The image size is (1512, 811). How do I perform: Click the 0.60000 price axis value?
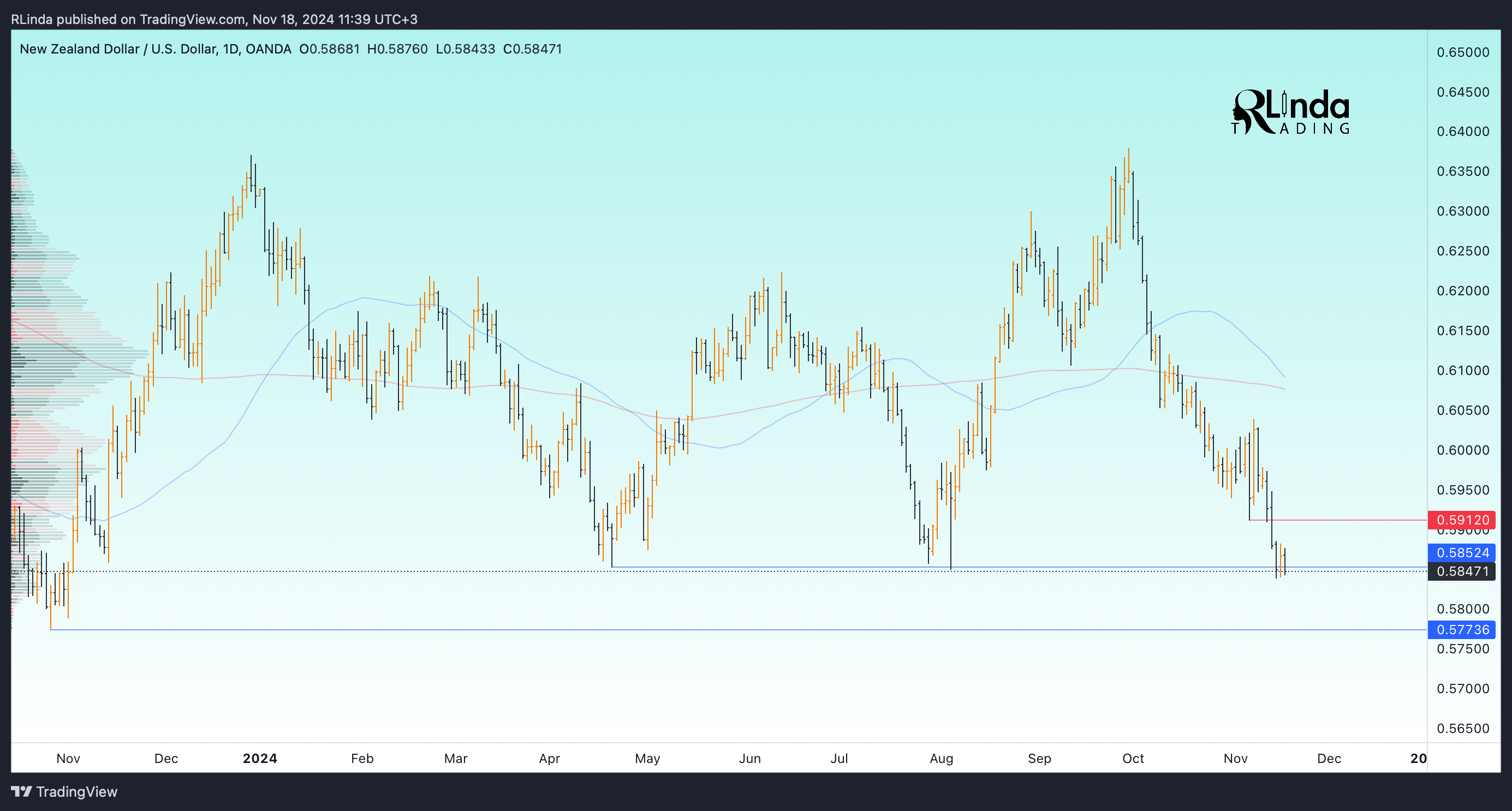(x=1463, y=450)
